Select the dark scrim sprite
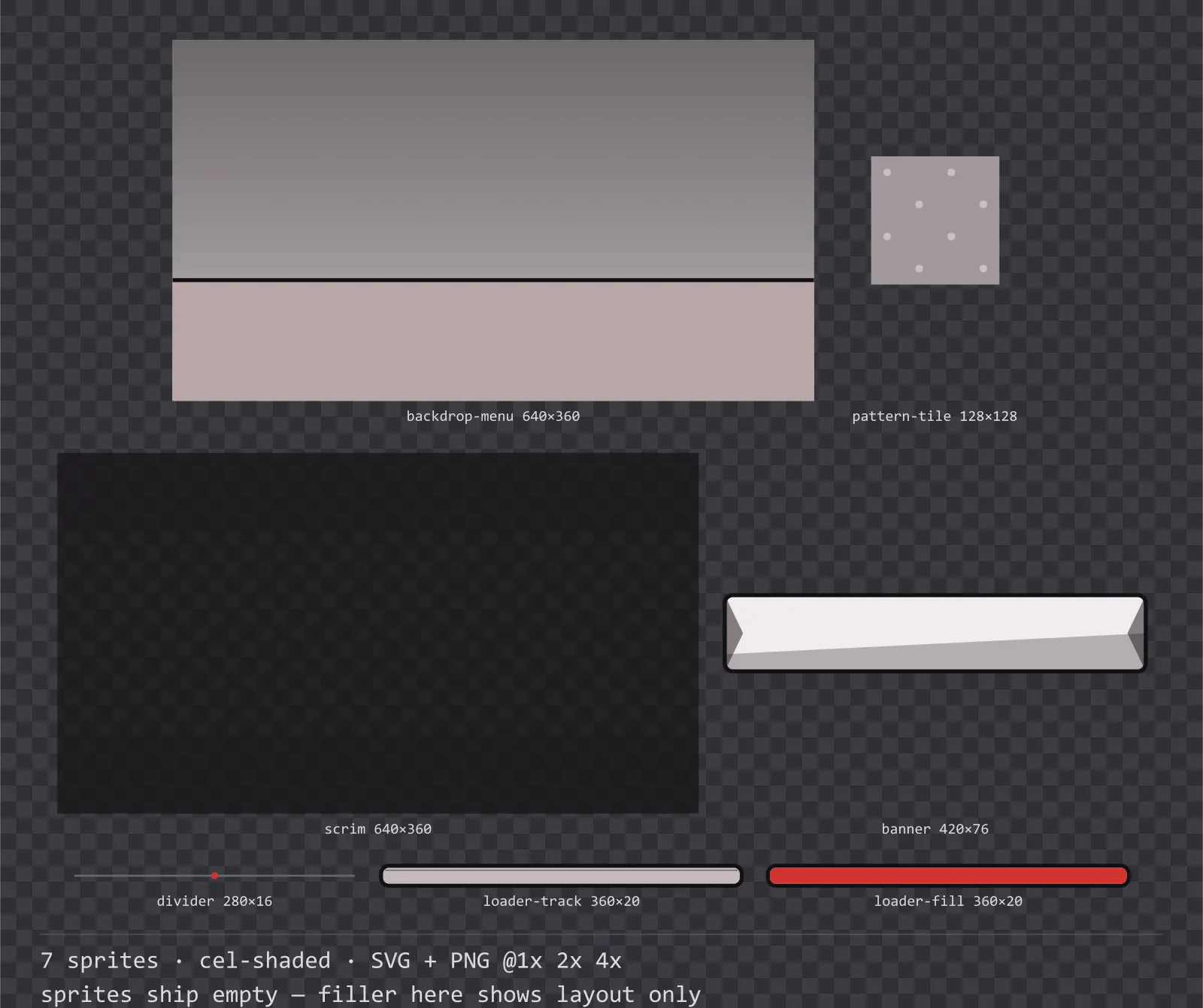 (x=377, y=633)
